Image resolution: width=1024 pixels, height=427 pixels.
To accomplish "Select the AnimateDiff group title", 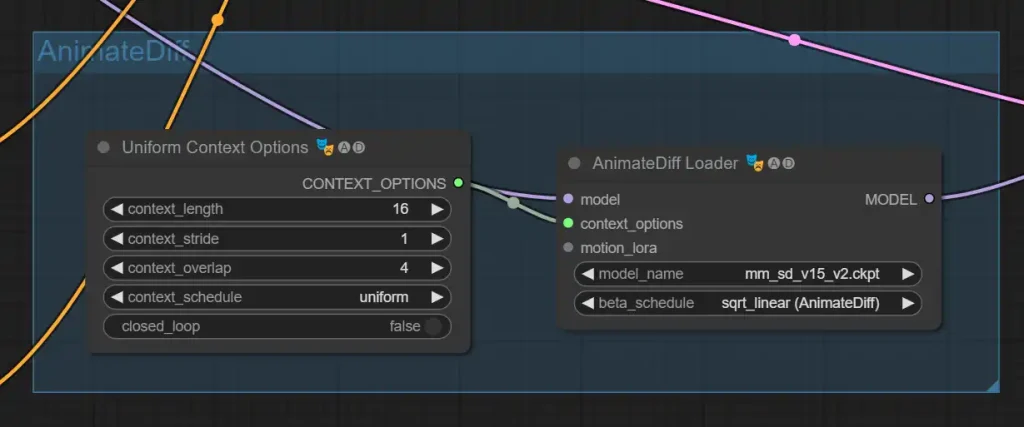I will point(112,52).
